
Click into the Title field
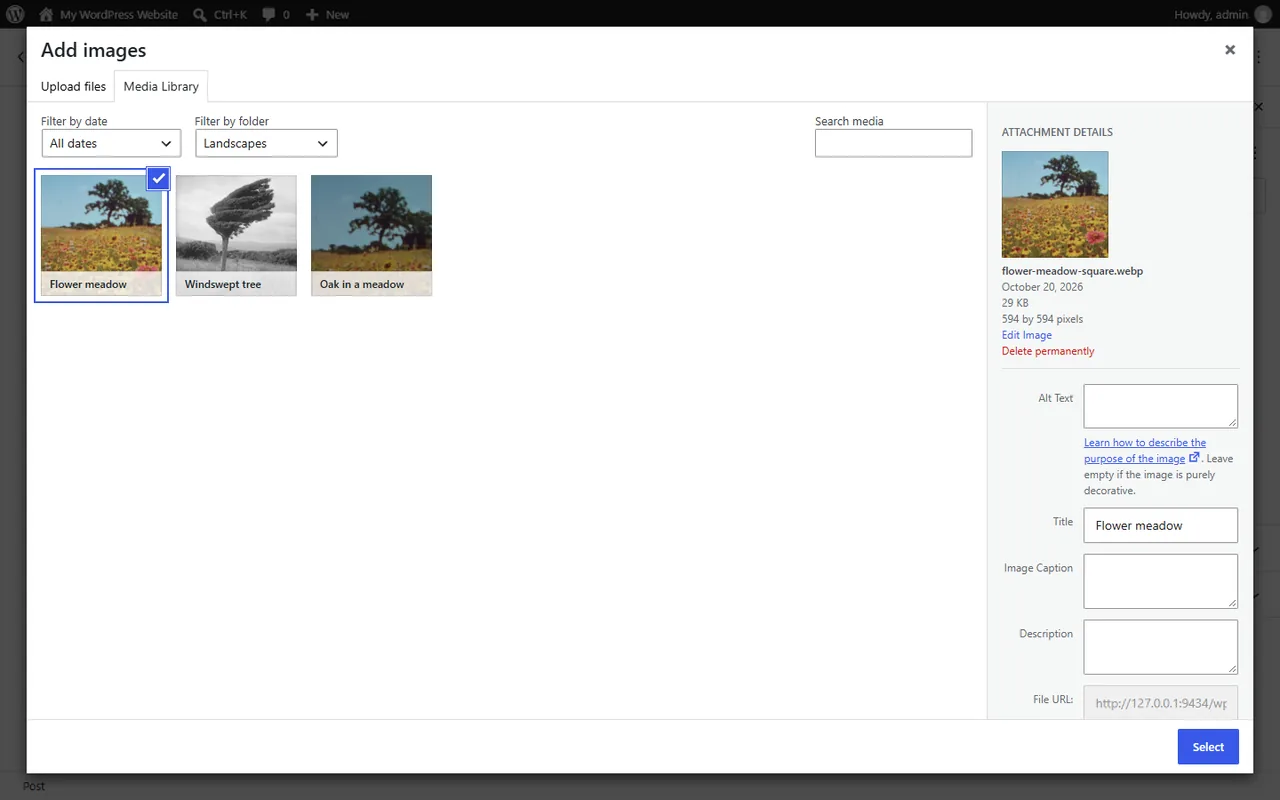(1161, 525)
